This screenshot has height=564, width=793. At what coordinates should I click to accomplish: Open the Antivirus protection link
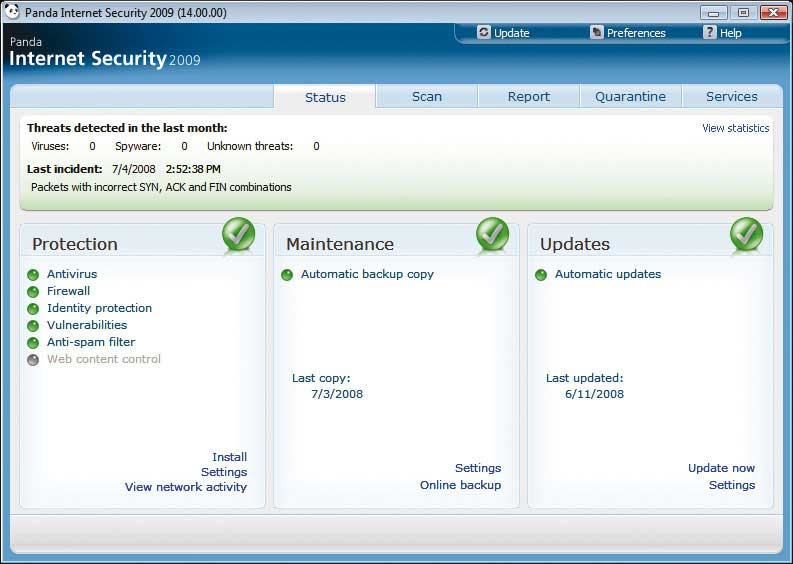pos(72,274)
